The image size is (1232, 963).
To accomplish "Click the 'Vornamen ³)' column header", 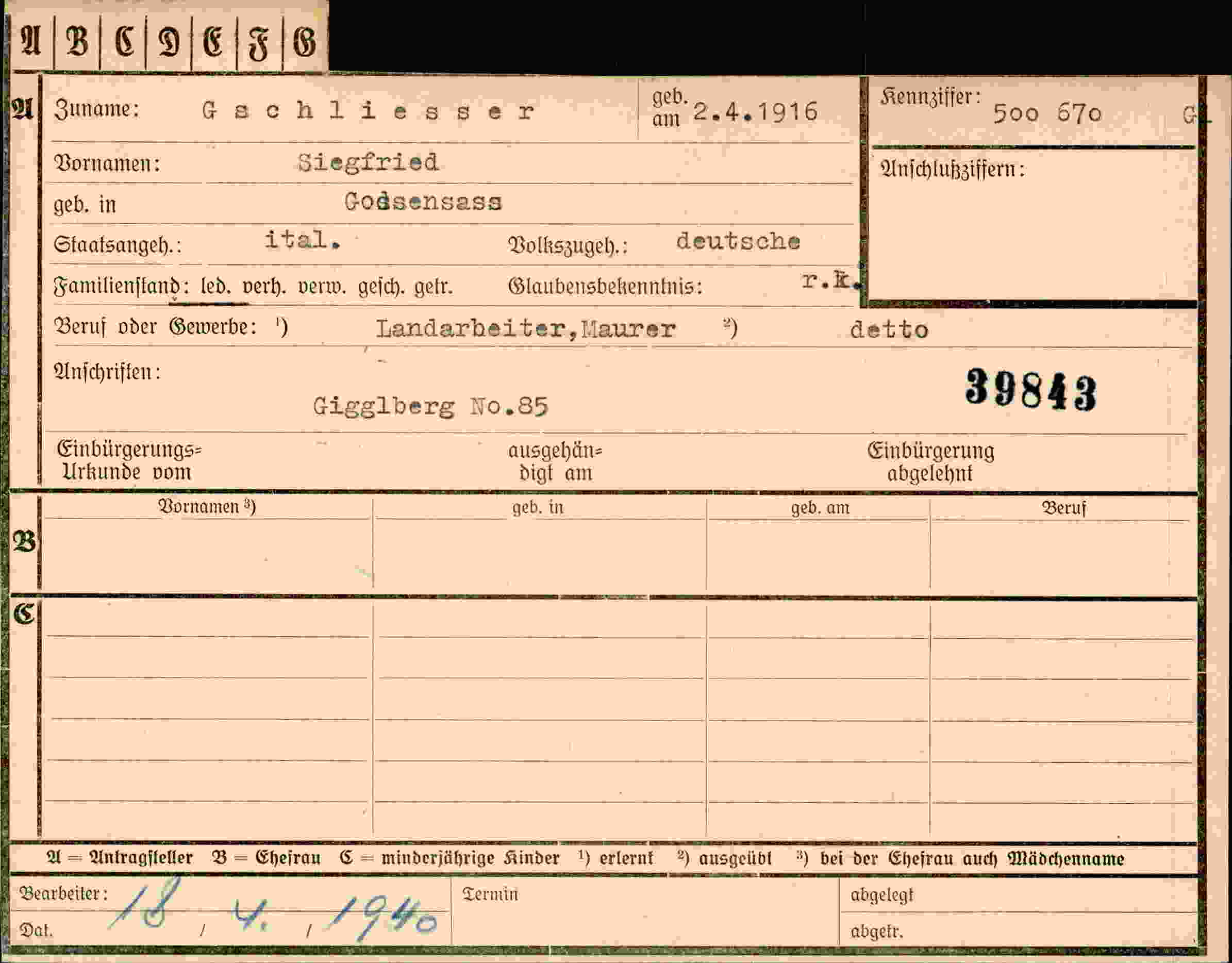I will pyautogui.click(x=207, y=507).
